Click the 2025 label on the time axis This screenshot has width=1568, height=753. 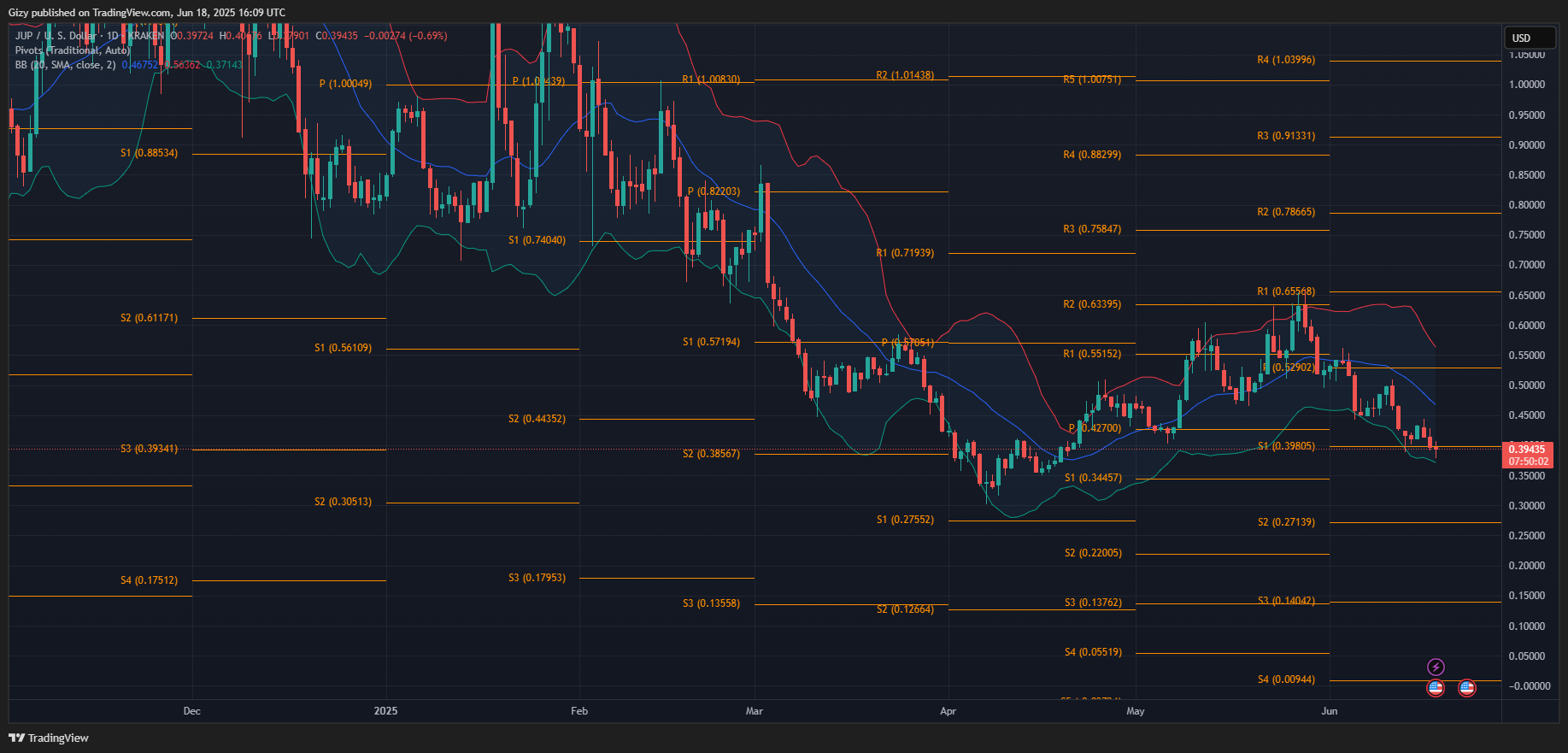(x=385, y=711)
